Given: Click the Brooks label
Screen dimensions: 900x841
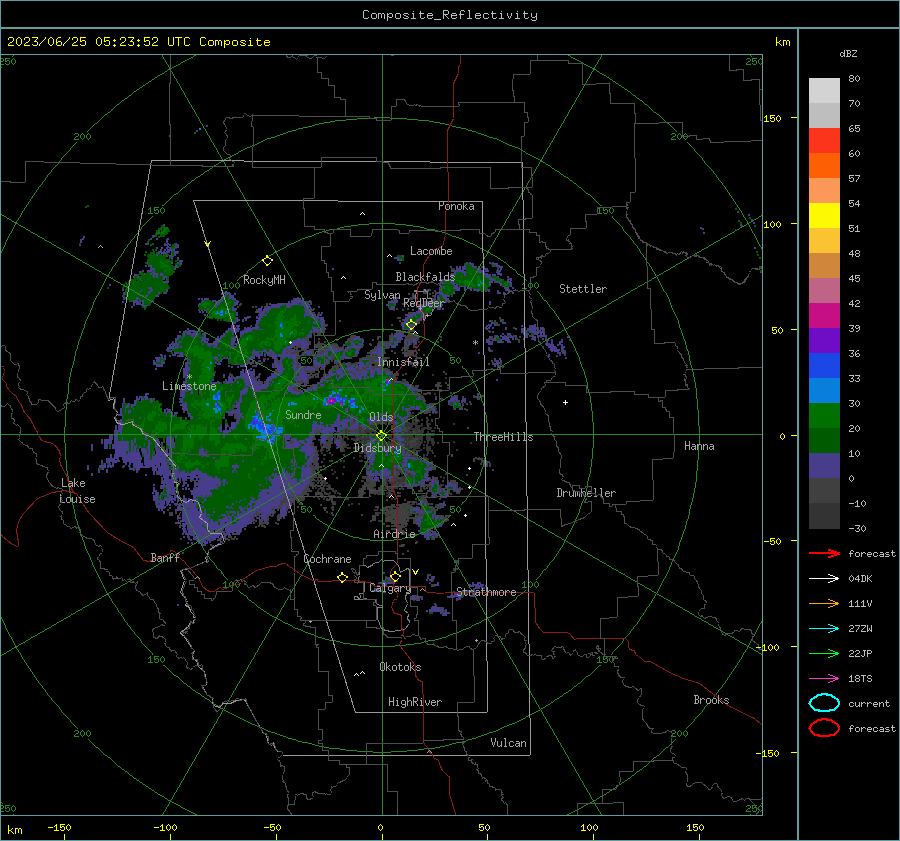Looking at the screenshot, I should tap(711, 700).
